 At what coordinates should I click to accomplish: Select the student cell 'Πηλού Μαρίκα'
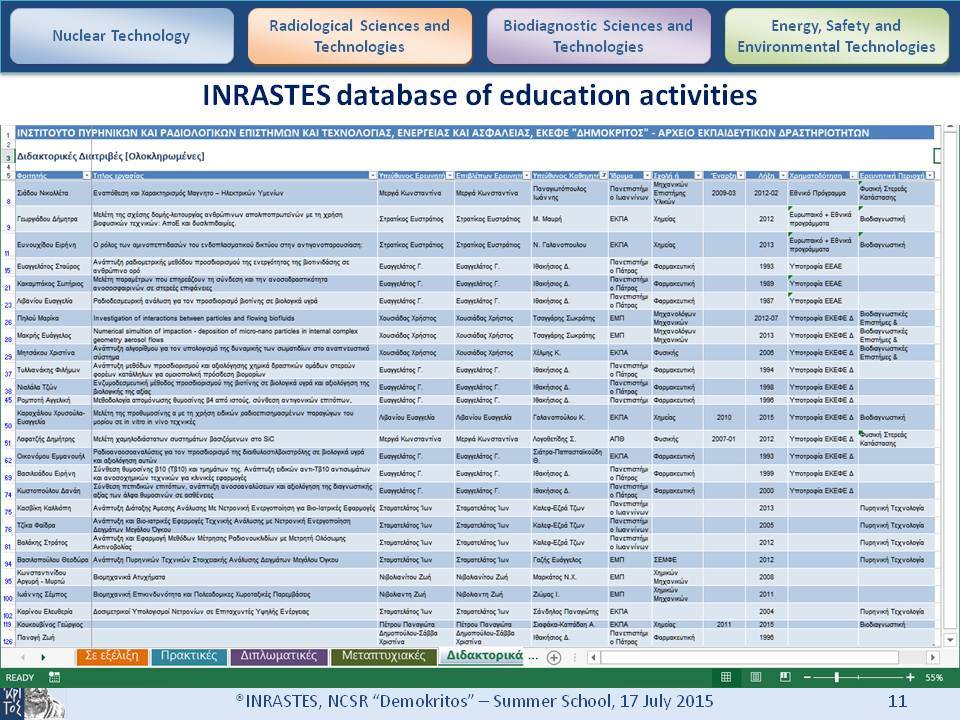(x=53, y=318)
